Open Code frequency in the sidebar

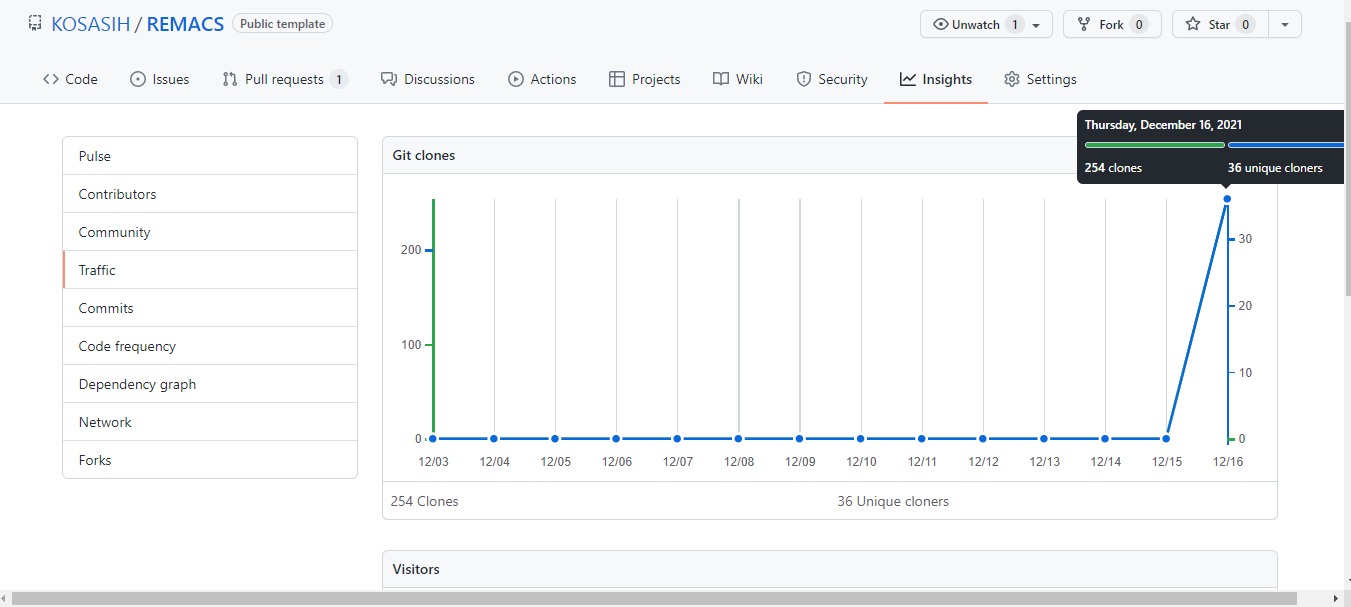pos(210,346)
